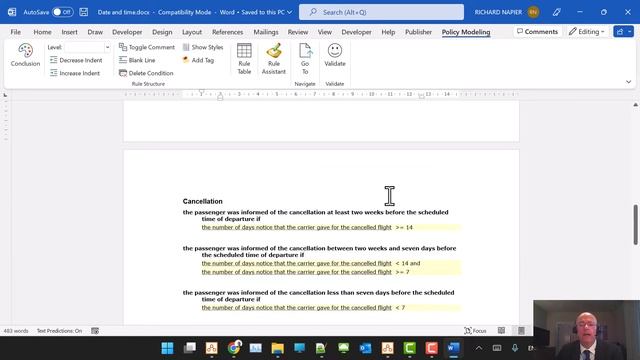Click the scroll up arrow
The height and width of the screenshot is (360, 640).
pos(636,105)
